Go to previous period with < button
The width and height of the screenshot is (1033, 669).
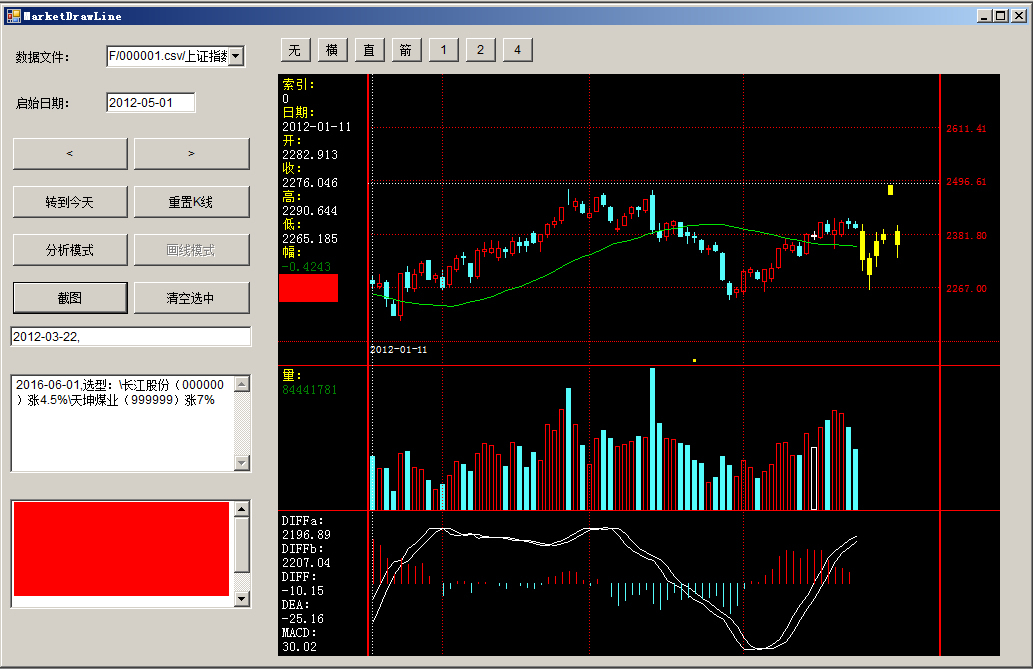pos(69,154)
